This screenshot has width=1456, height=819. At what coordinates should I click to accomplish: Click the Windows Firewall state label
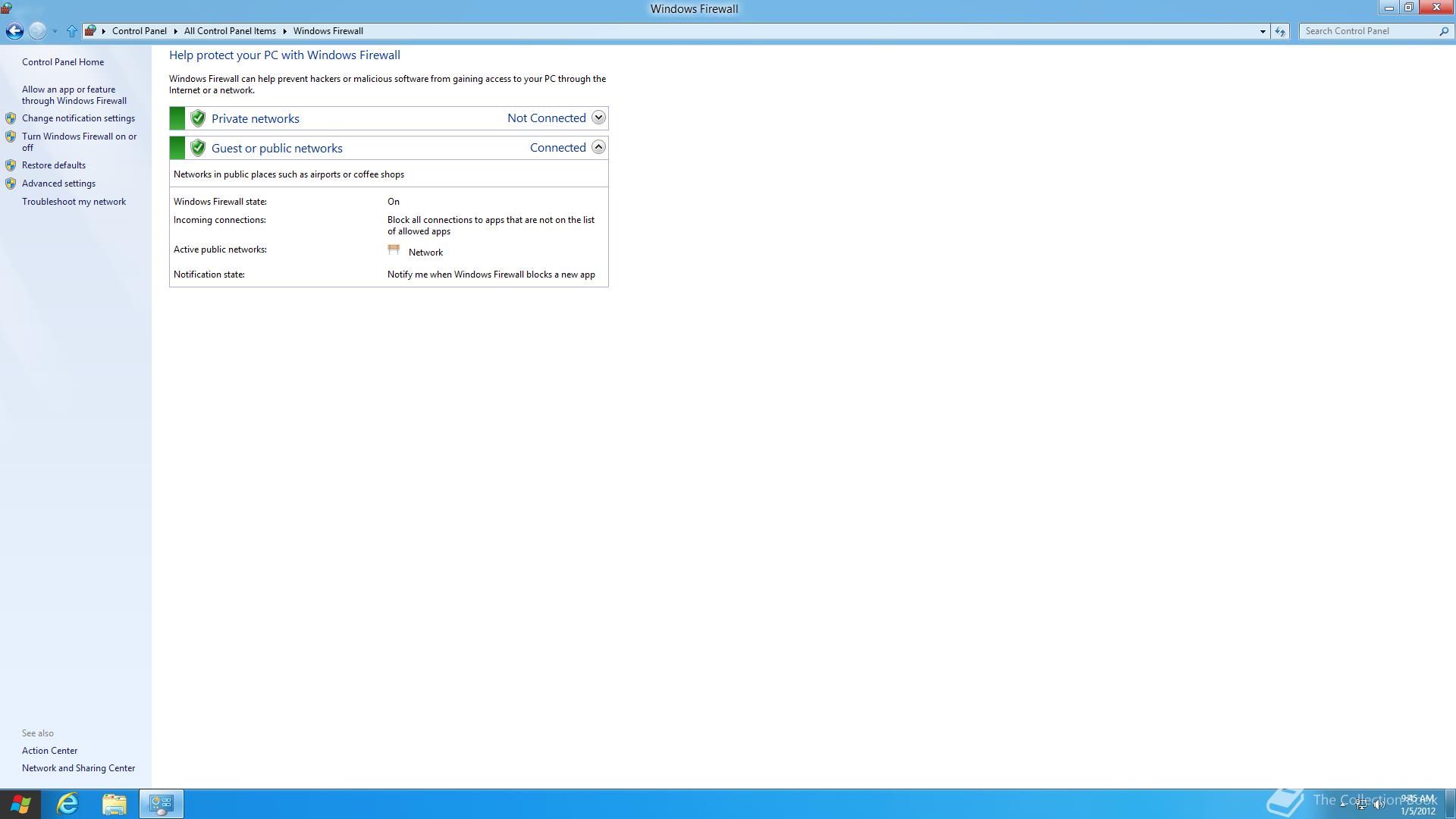(220, 202)
